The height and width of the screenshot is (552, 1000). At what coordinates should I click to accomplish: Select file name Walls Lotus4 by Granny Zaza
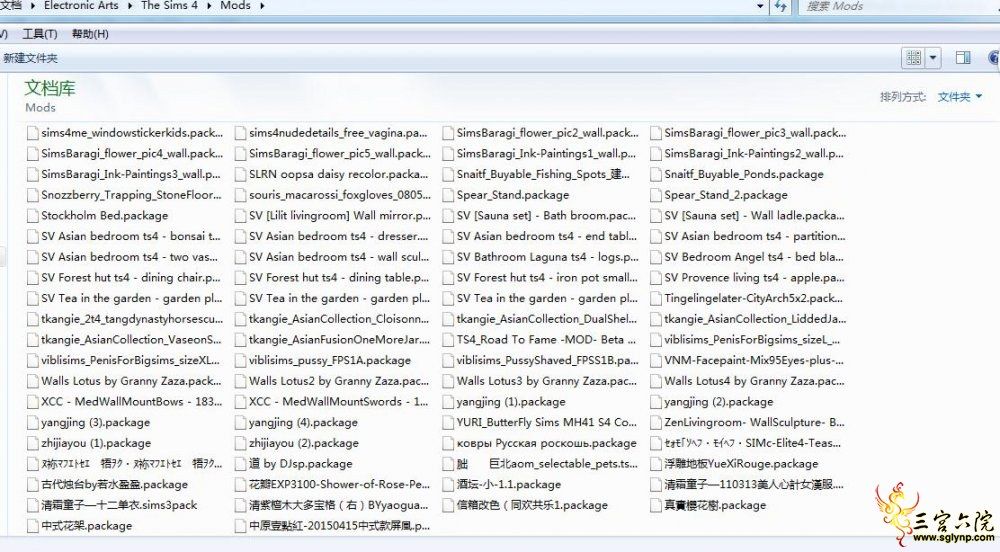click(x=754, y=381)
